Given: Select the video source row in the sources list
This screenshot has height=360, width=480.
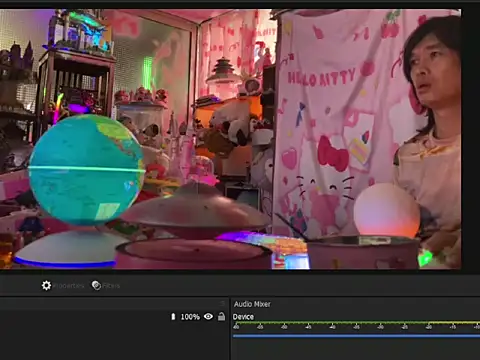Looking at the screenshot, I should click(114, 317).
